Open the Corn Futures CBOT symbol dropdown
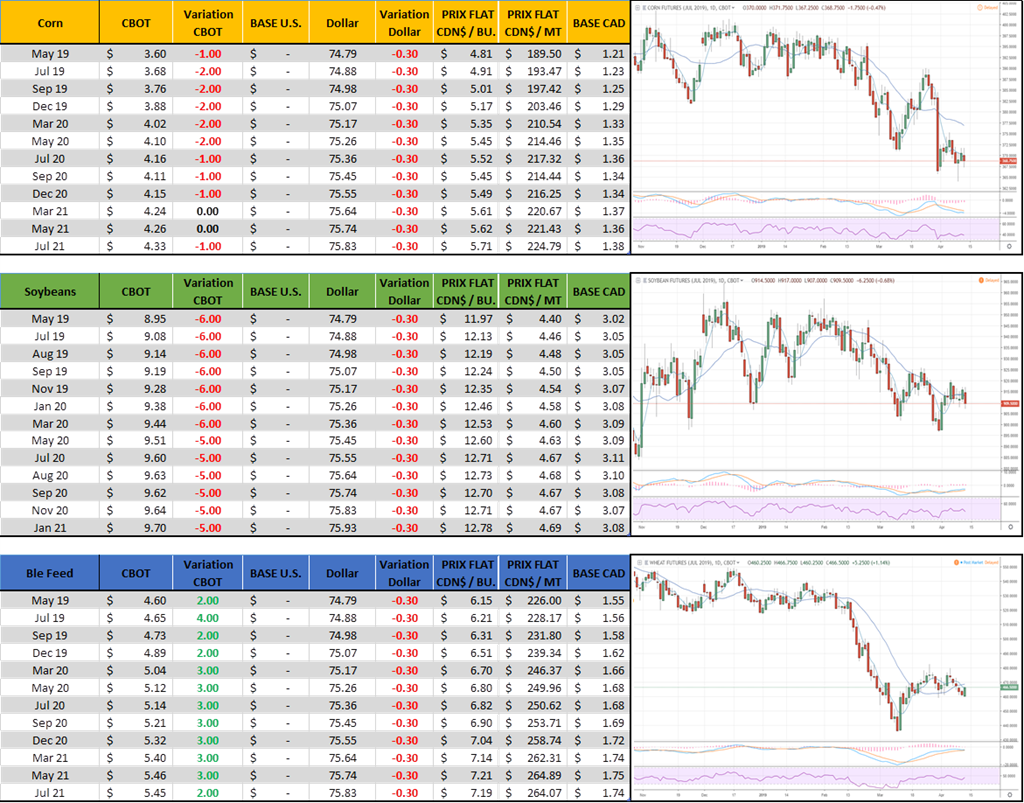The width and height of the screenshot is (1024, 803). point(733,7)
